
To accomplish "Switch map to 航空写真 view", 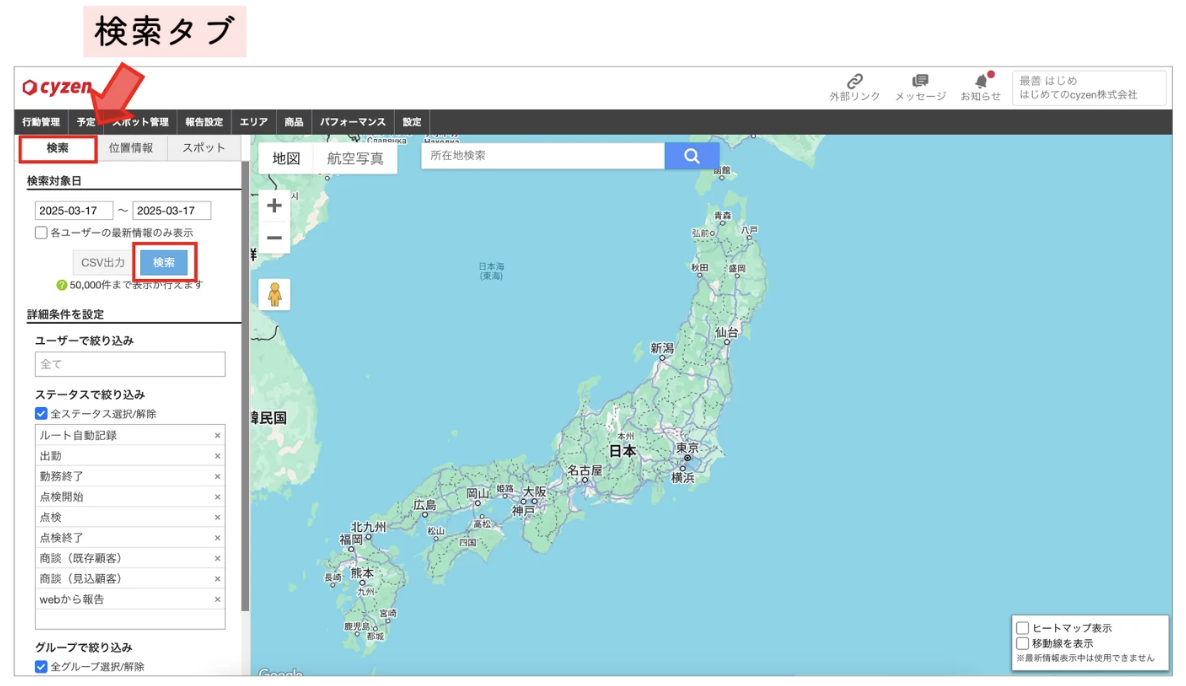I will coord(355,158).
